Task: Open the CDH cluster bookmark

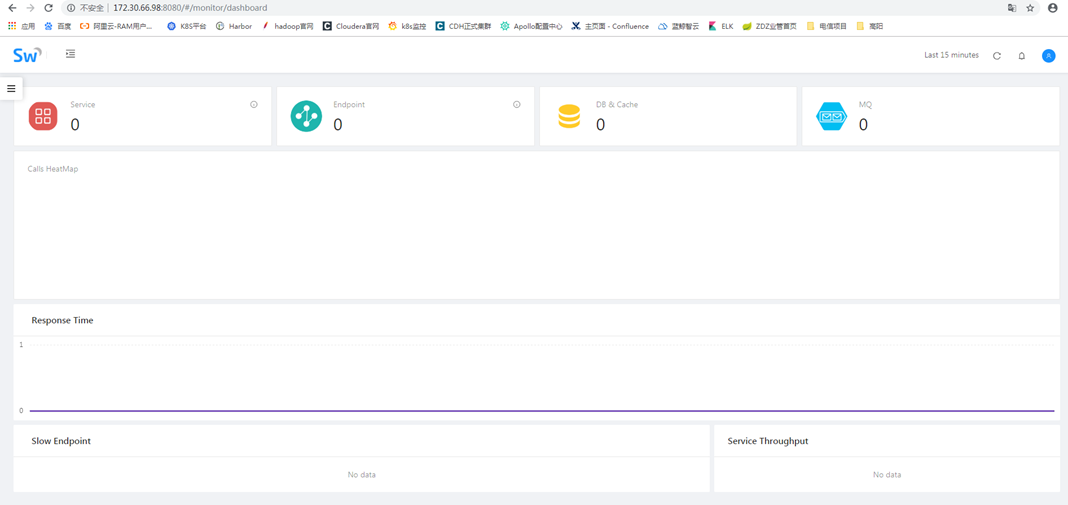Action: (x=463, y=26)
